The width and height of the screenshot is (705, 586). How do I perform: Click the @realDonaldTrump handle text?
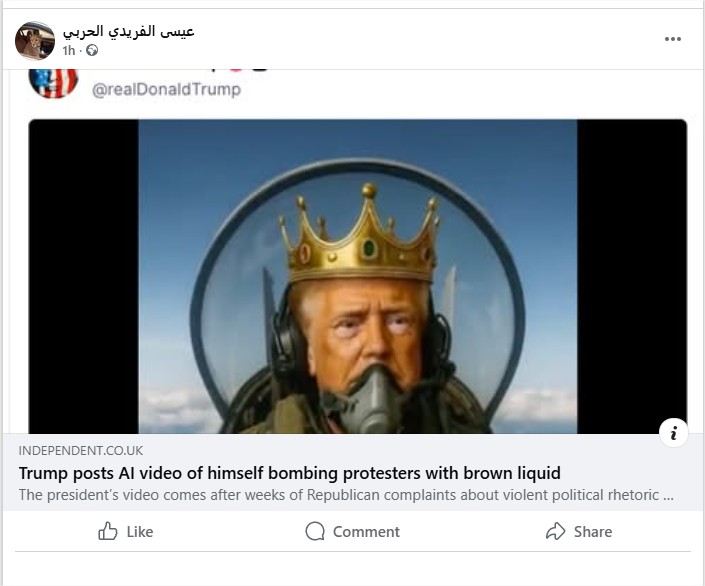pyautogui.click(x=166, y=90)
